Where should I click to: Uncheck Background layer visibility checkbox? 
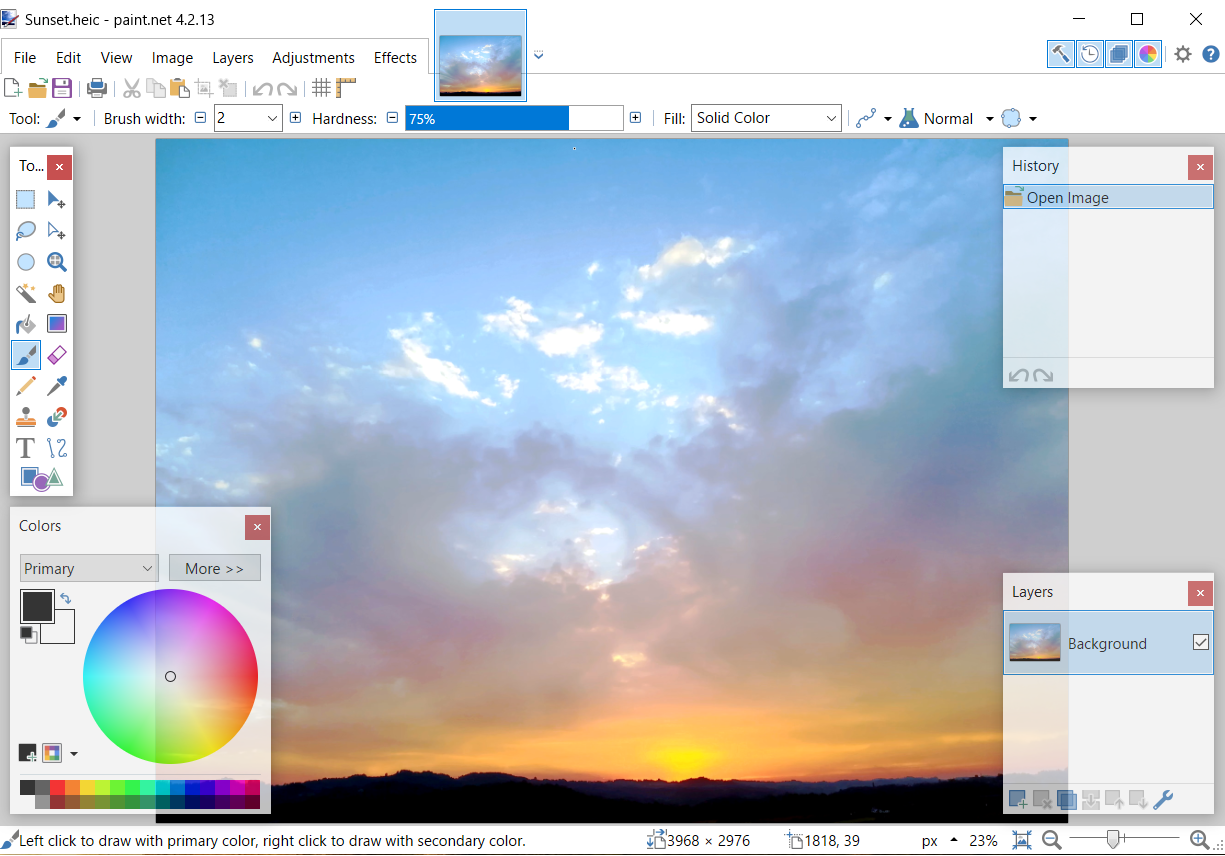pyautogui.click(x=1201, y=643)
